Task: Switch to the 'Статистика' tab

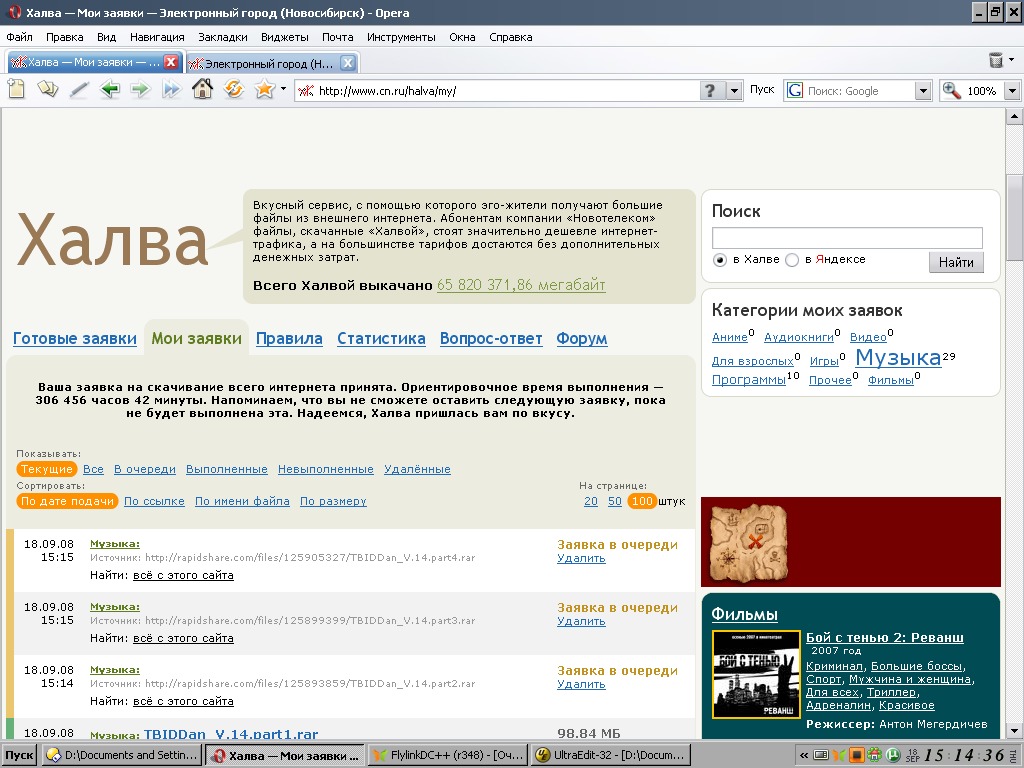Action: coord(381,338)
